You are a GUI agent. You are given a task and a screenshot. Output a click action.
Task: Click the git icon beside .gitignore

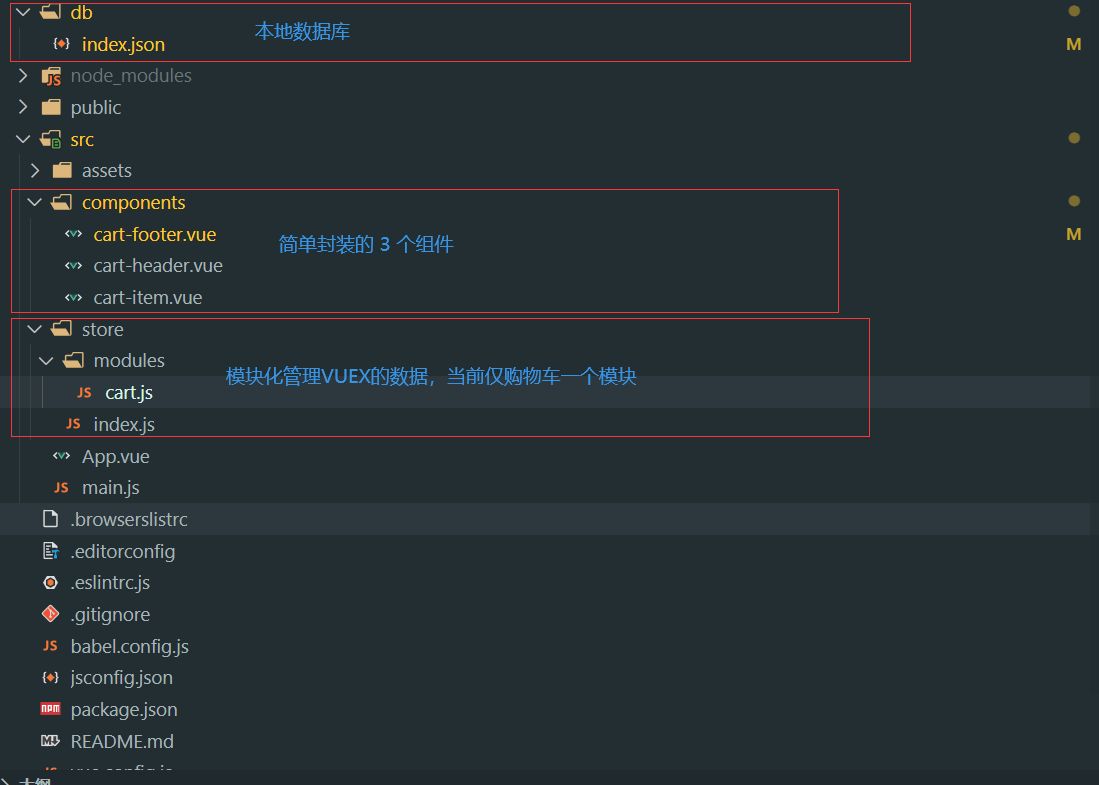point(50,614)
